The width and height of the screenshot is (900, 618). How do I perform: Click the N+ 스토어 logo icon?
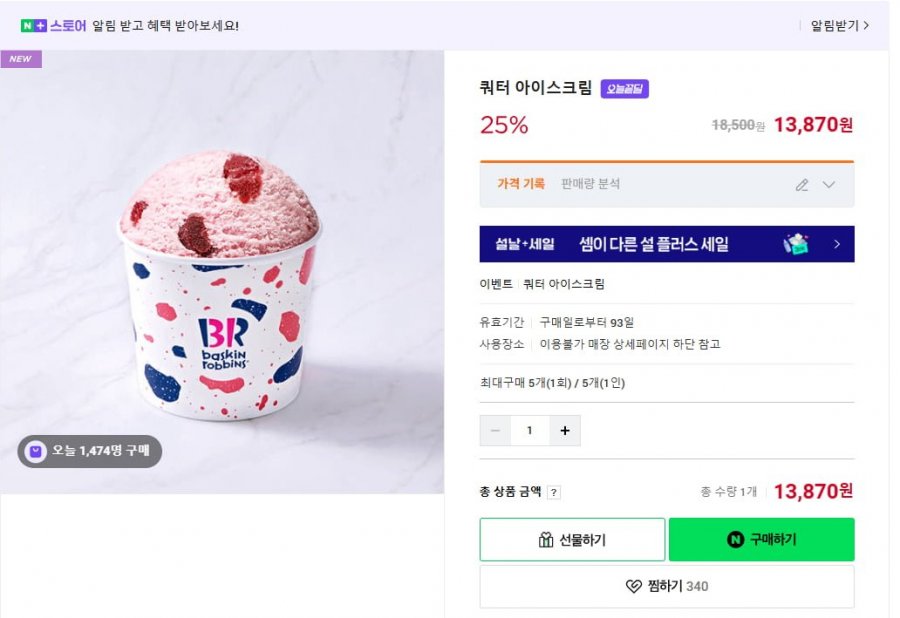point(34,25)
